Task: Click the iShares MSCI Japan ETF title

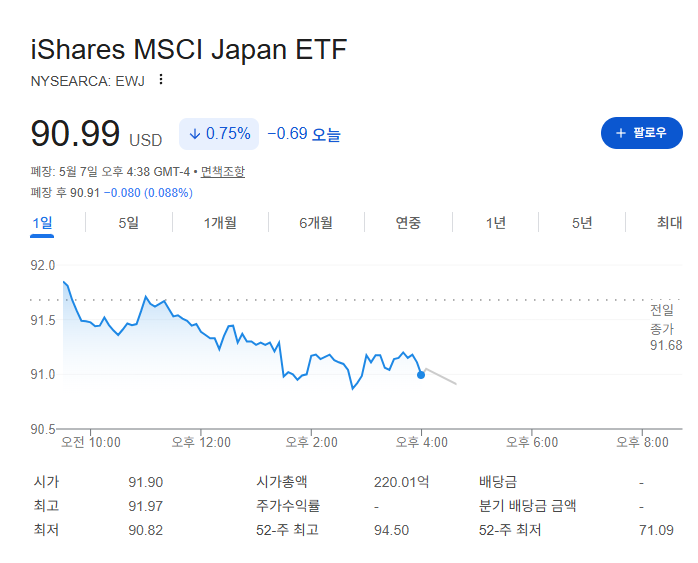Action: (x=189, y=49)
